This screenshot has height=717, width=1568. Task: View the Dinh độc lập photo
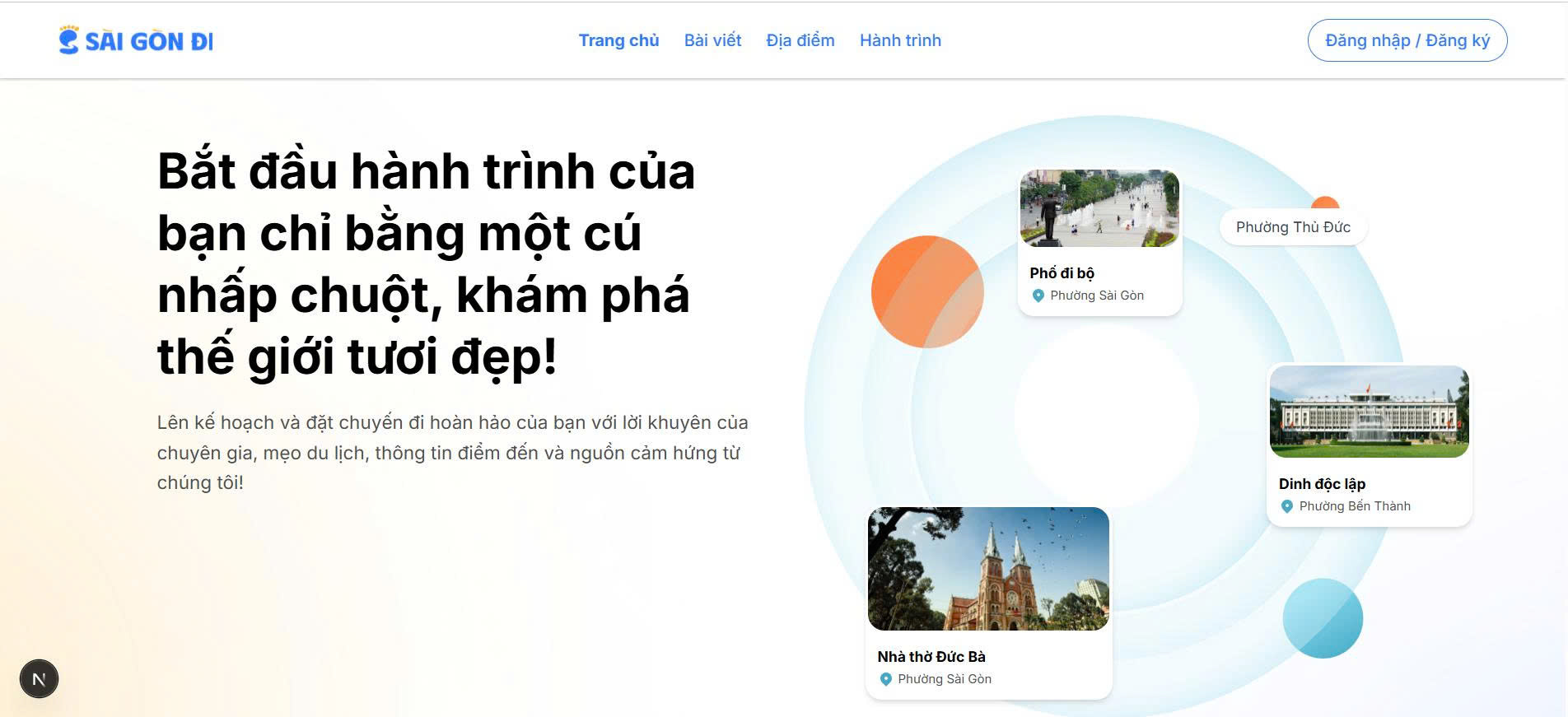pyautogui.click(x=1369, y=412)
